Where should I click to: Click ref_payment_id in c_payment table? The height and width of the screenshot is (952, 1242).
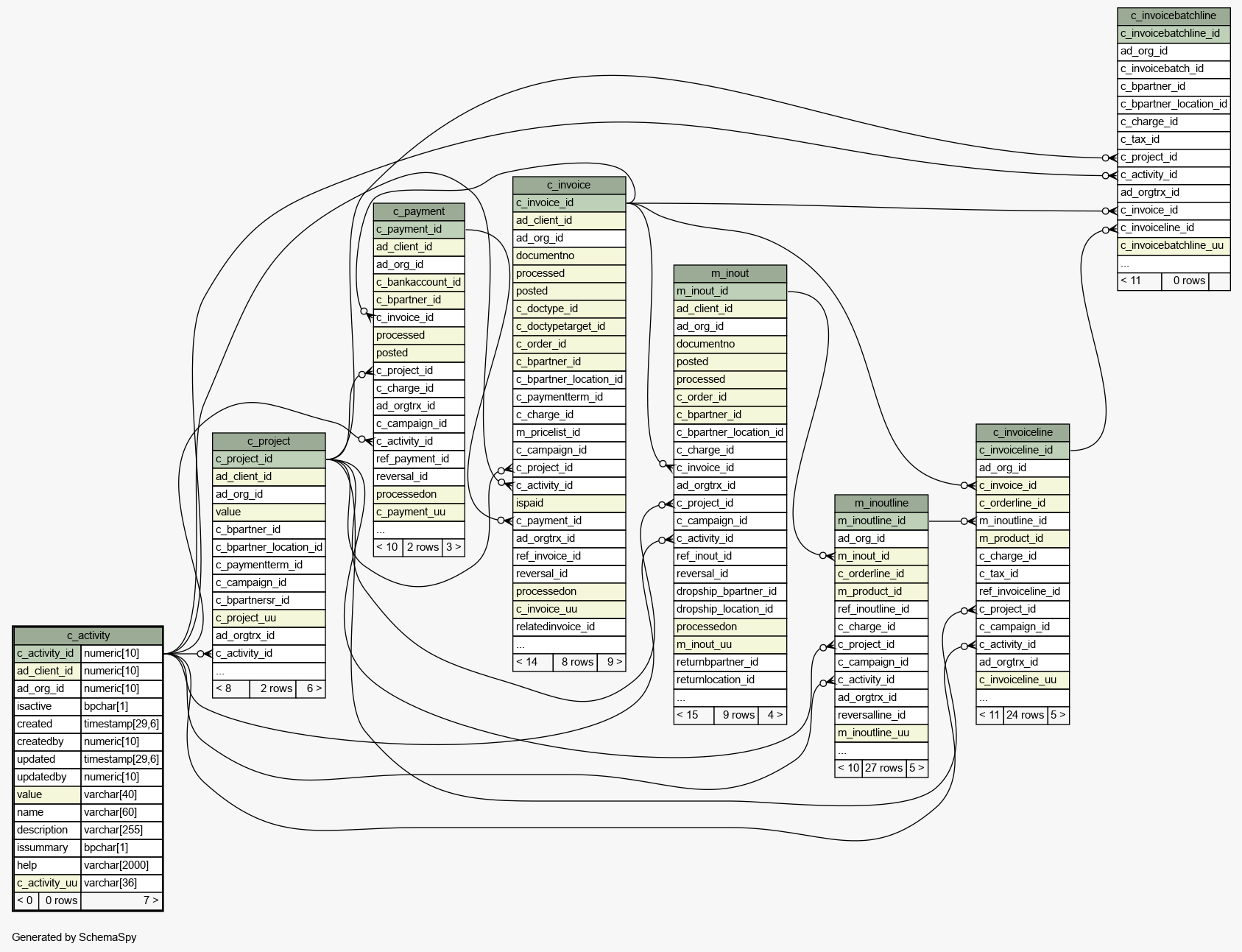coord(419,459)
